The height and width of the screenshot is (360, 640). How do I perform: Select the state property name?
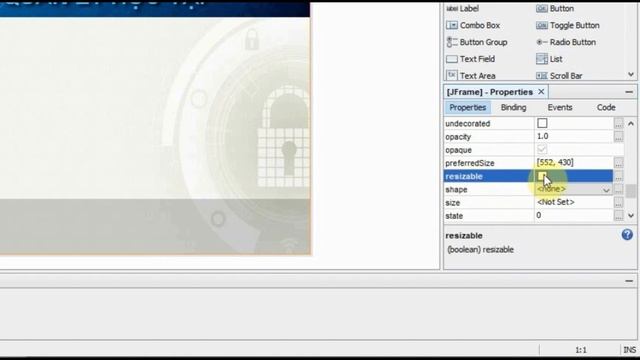pyautogui.click(x=454, y=216)
